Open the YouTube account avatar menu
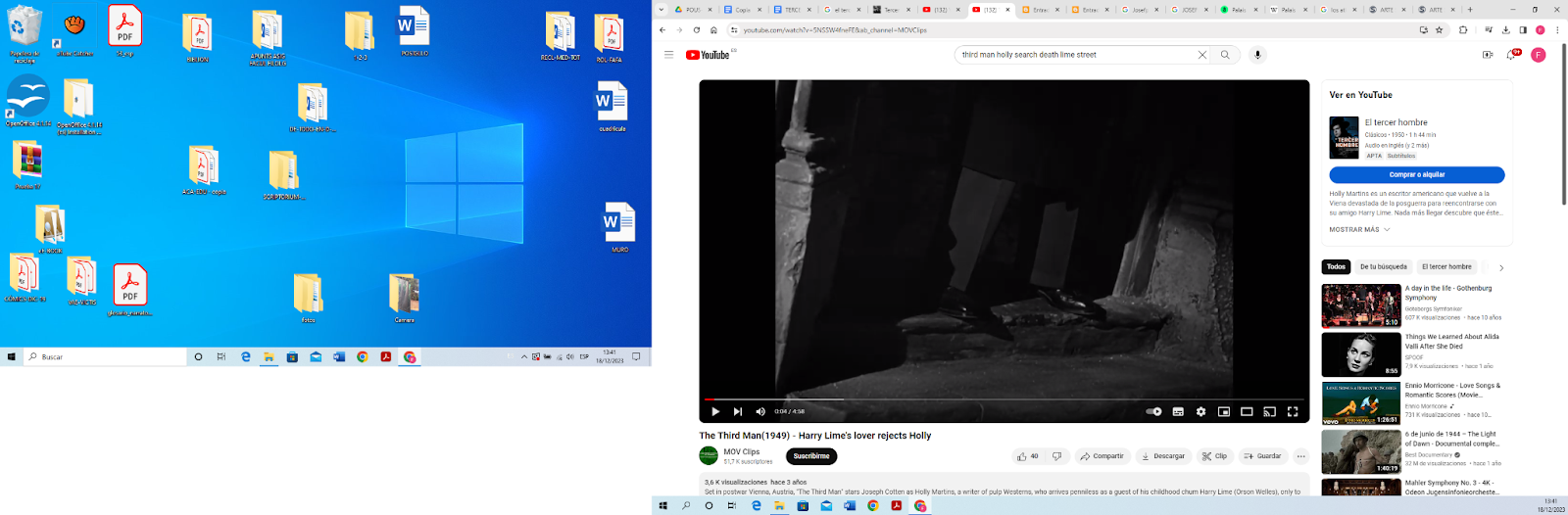 1539,55
